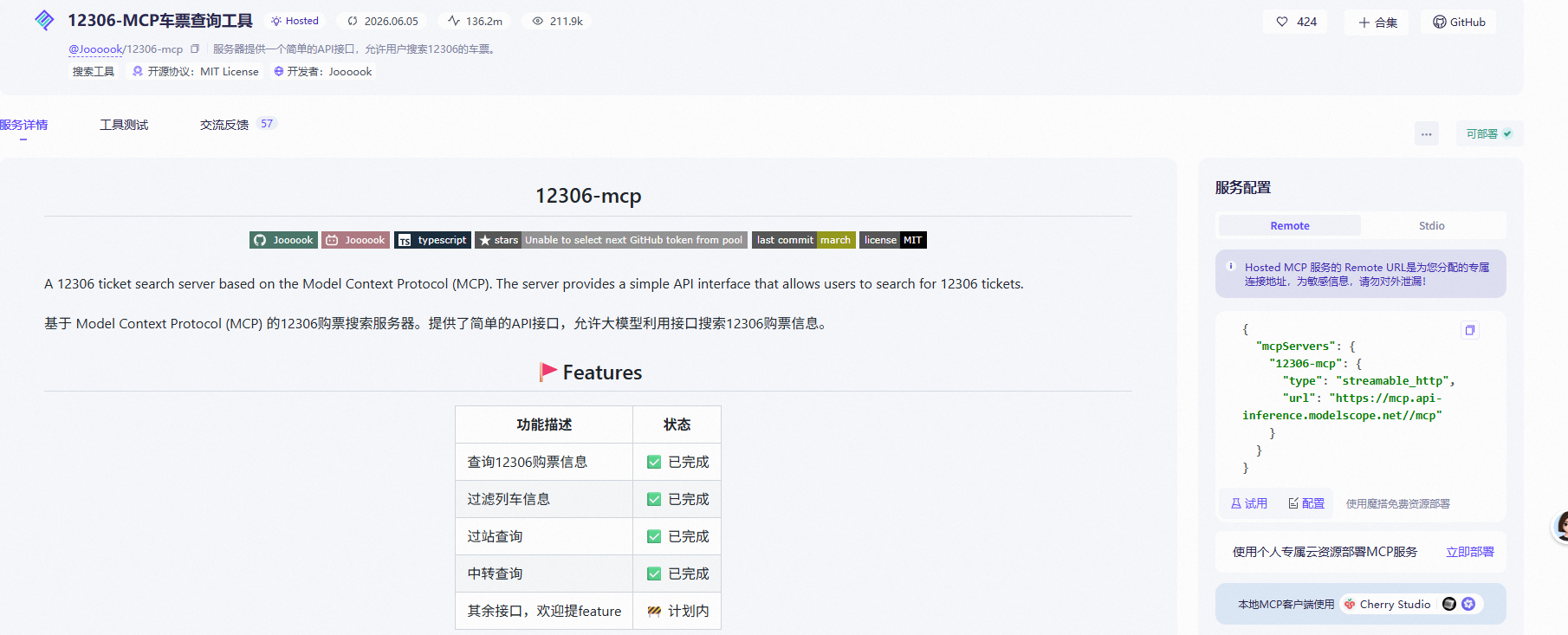Open the 服务详情 service details tab
This screenshot has height=635, width=1568.
click(23, 126)
